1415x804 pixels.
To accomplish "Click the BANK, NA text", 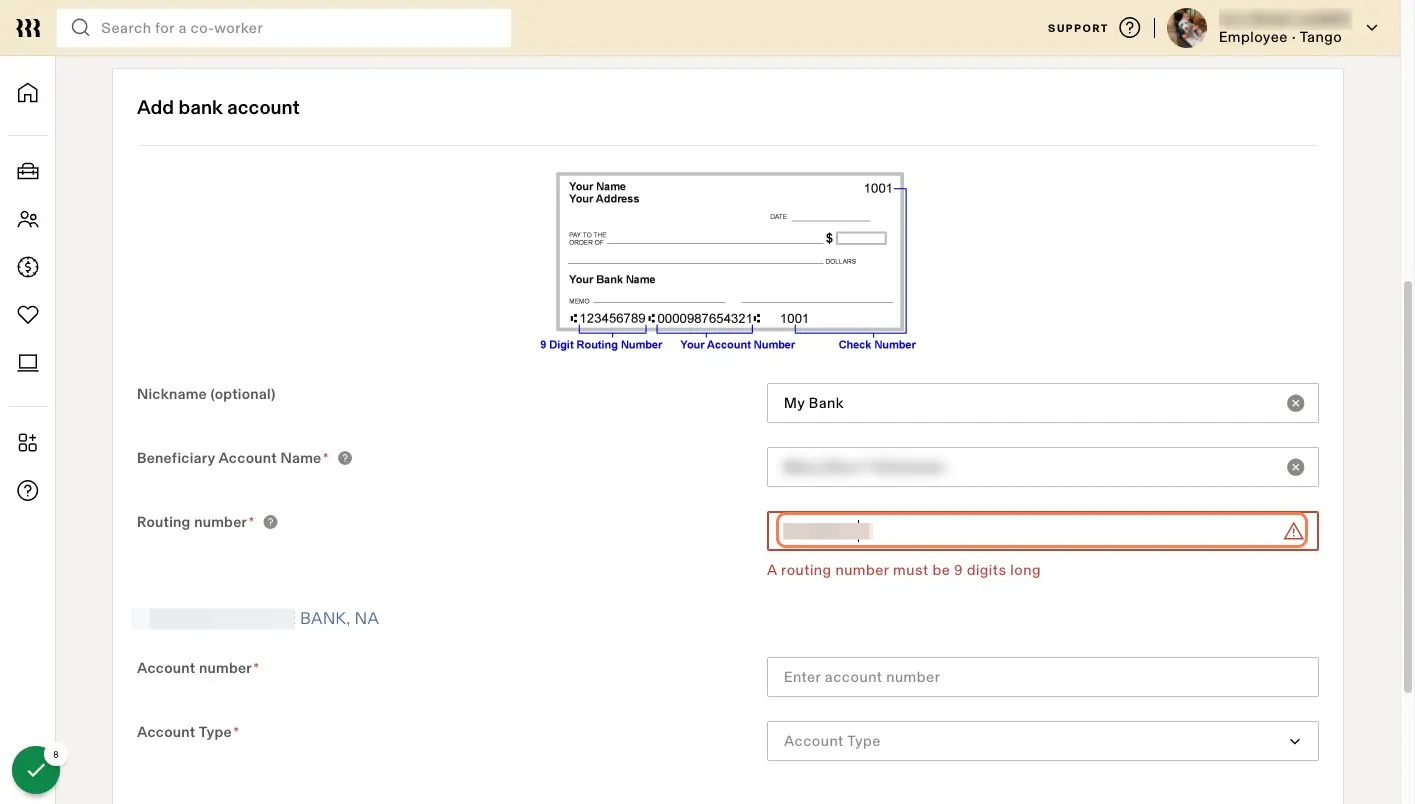I will pos(339,619).
